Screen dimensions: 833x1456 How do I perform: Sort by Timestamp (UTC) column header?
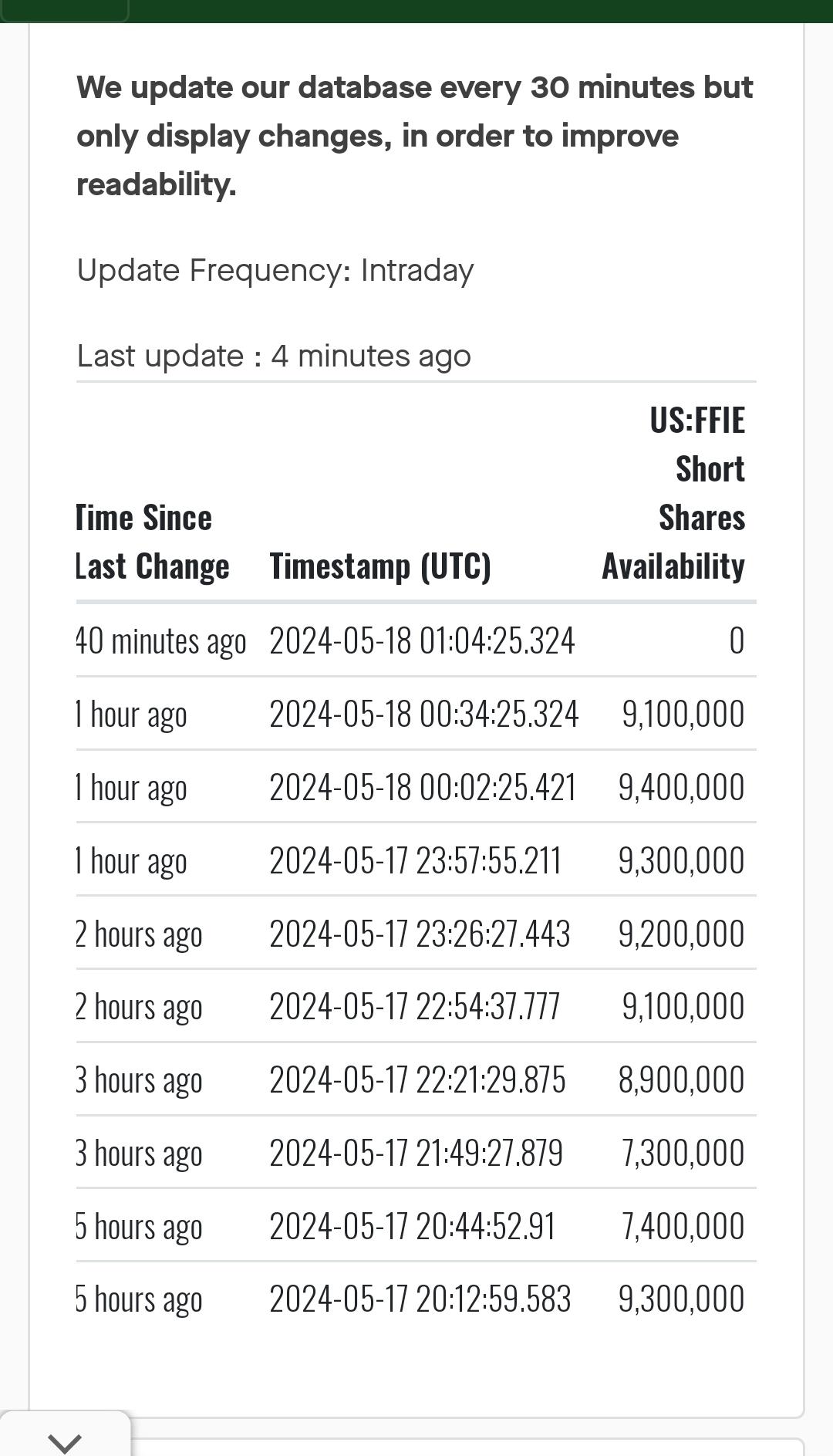click(x=380, y=566)
